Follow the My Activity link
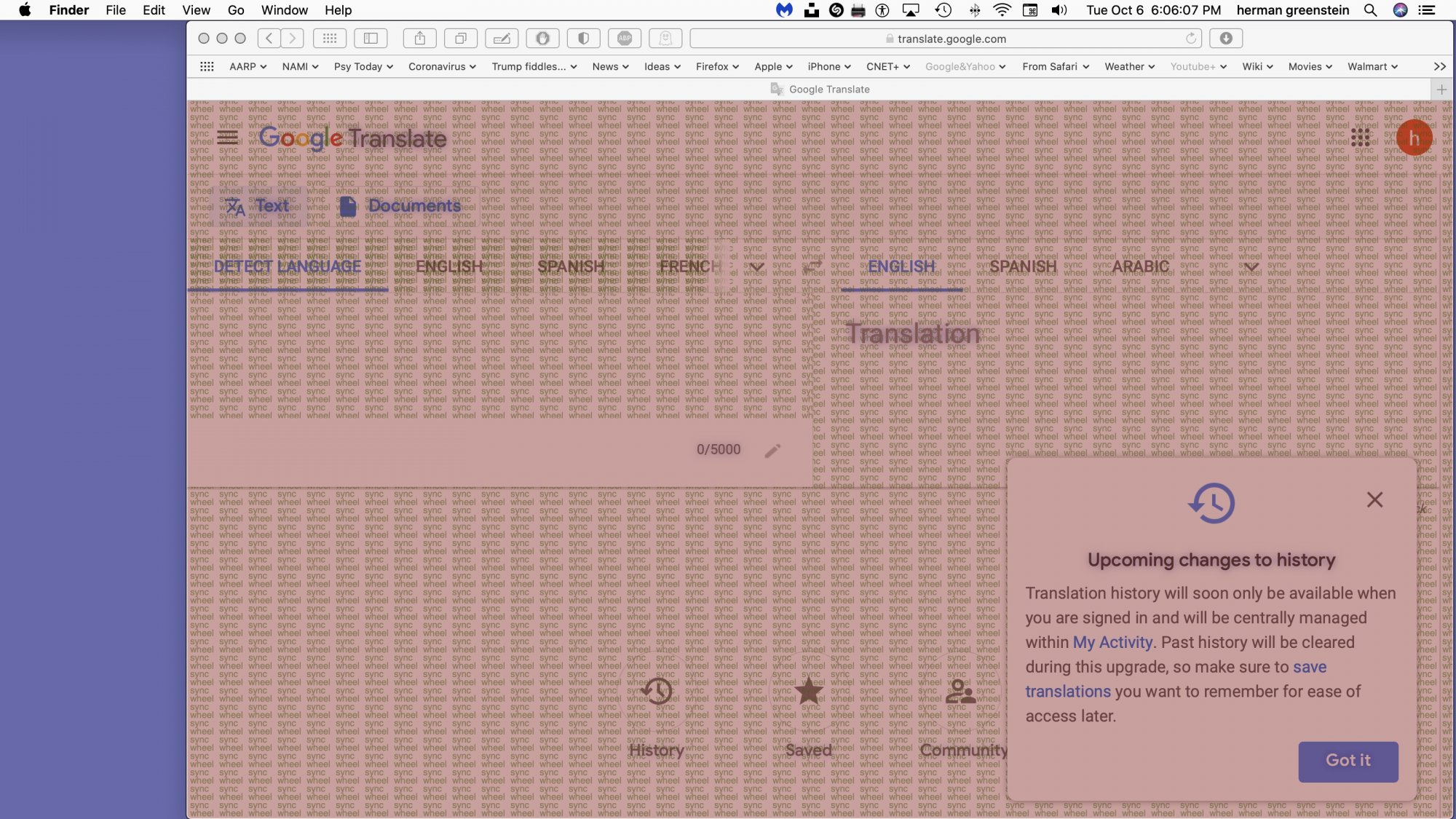1456x819 pixels. tap(1112, 642)
